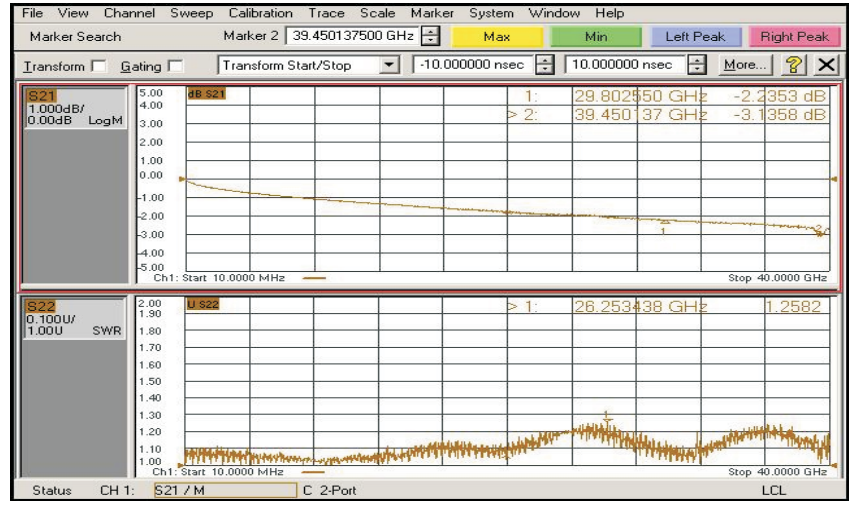Viewport: 860px width, 507px height.
Task: Adjust the transform stop time spinner
Action: 697,66
